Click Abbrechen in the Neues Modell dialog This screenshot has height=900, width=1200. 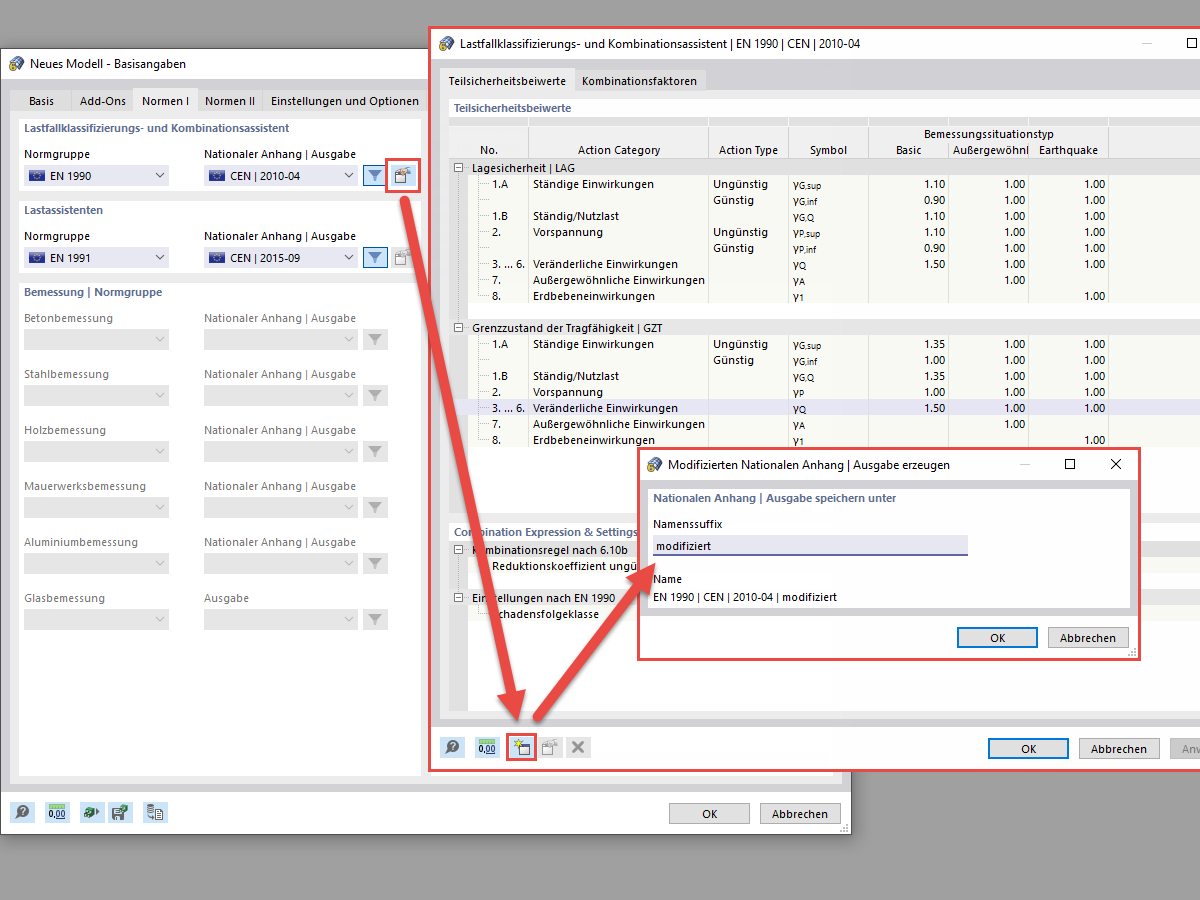click(x=799, y=813)
